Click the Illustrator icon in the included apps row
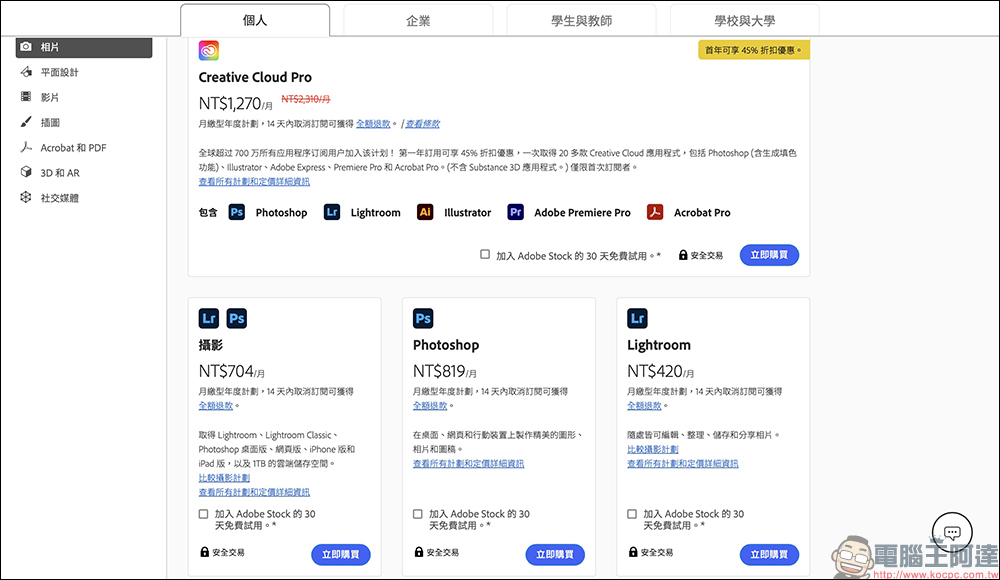This screenshot has width=1000, height=580. (425, 212)
